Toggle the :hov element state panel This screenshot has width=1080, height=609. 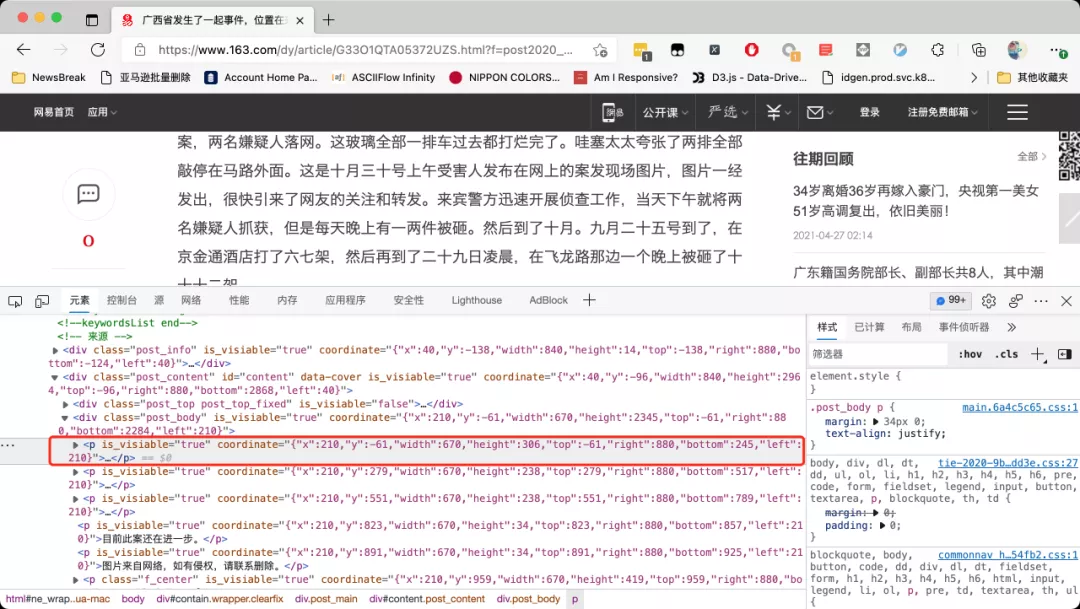point(970,354)
